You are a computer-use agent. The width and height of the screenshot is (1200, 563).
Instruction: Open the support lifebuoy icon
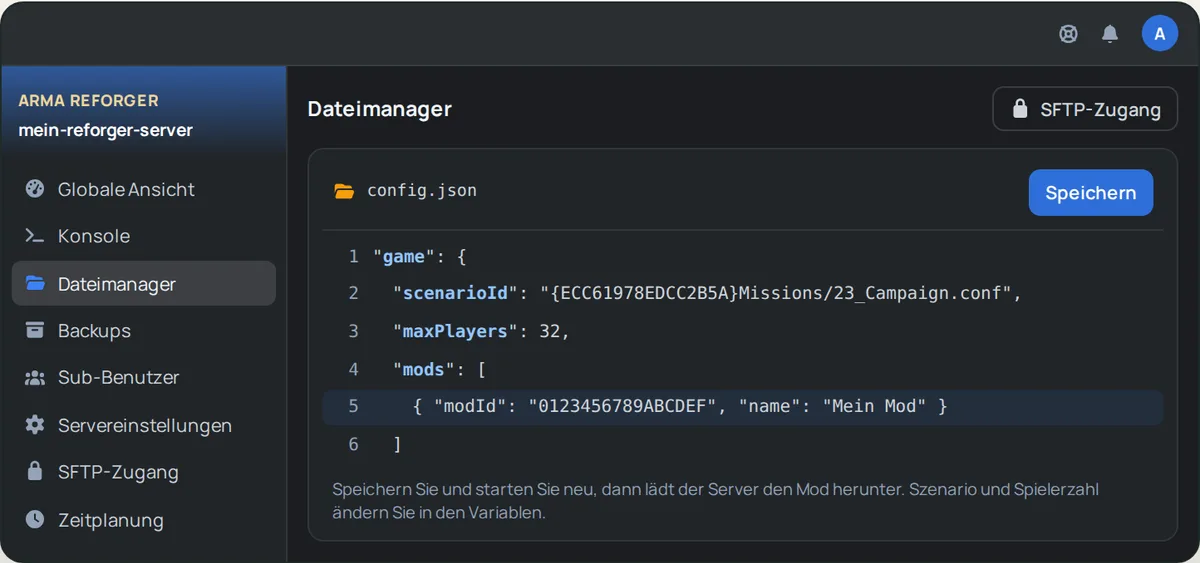[x=1068, y=34]
